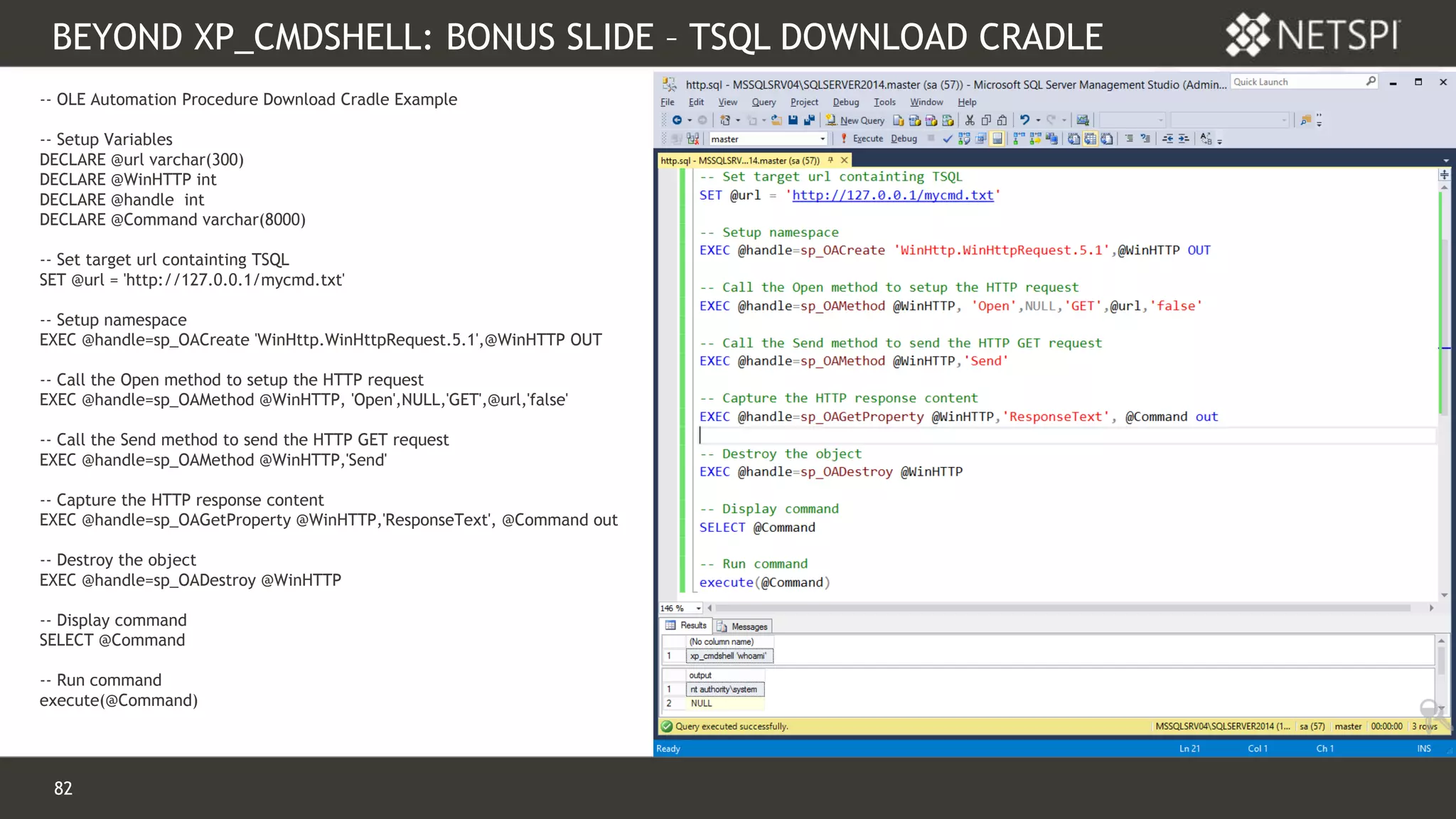Click the Analysis Services DMX Query icon
Screen dimensions: 1456x819
(931, 120)
